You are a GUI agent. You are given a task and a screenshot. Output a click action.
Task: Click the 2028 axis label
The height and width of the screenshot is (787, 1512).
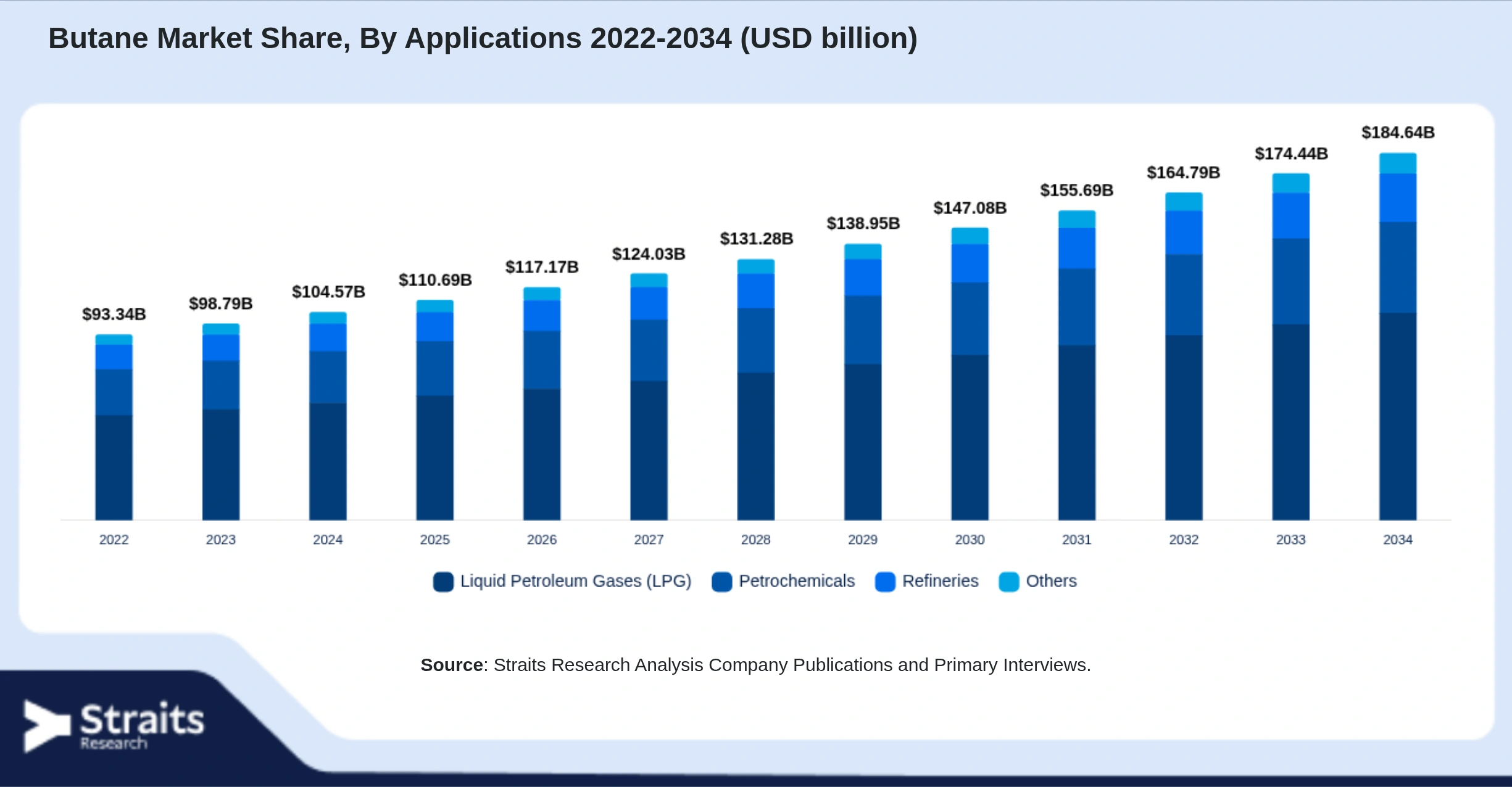(756, 540)
